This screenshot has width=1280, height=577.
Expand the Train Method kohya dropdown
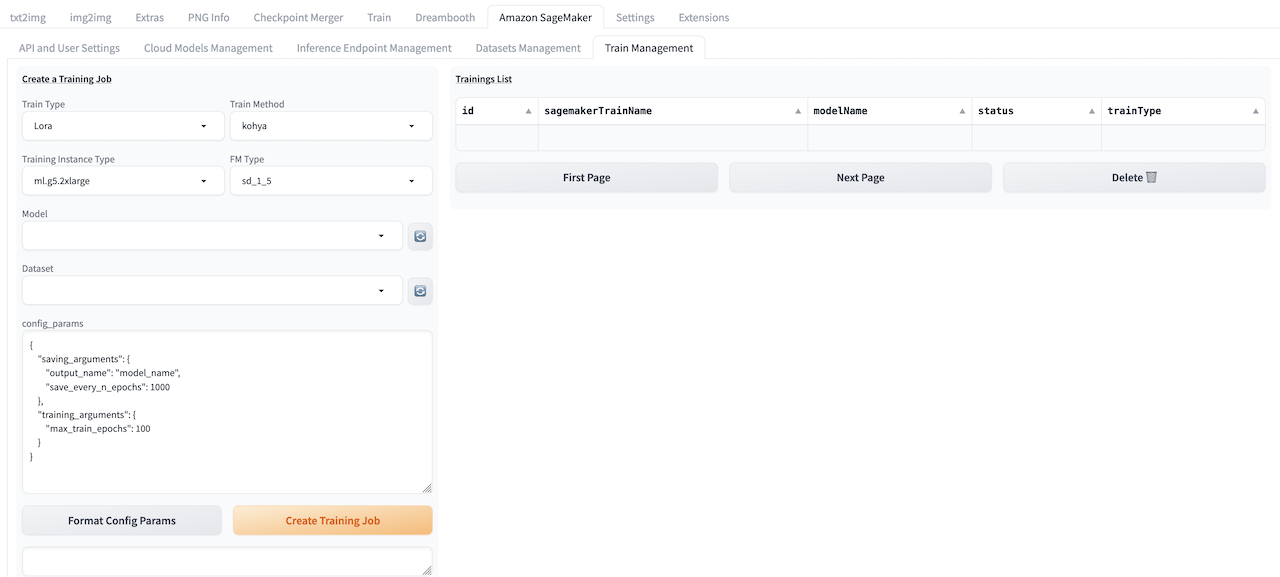(331, 126)
